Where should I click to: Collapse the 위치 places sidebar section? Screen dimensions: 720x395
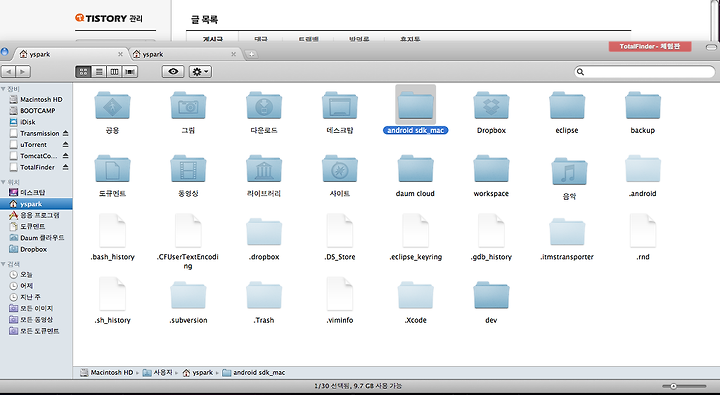[3, 182]
